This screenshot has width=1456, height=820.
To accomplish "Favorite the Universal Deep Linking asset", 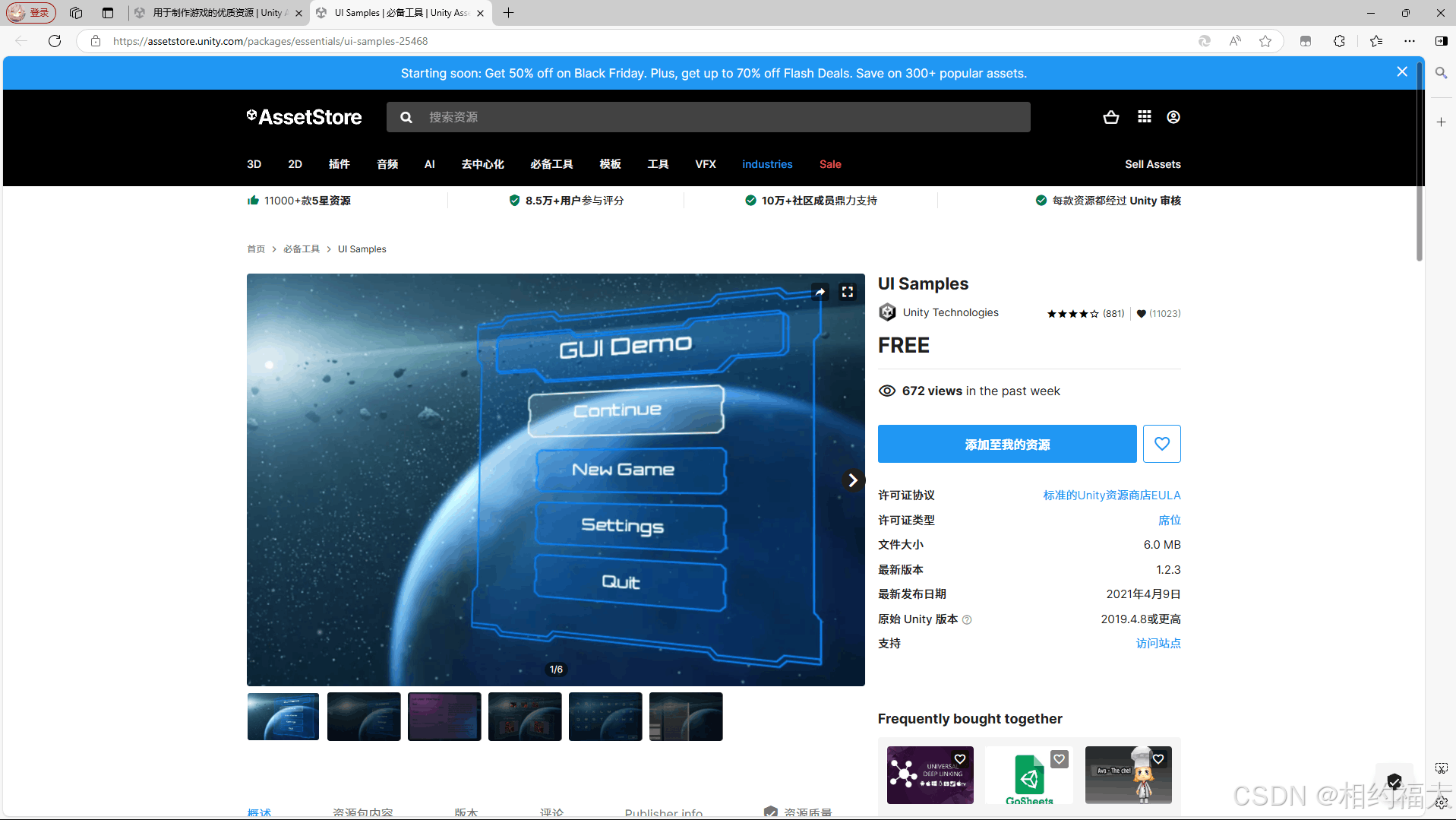I will coord(960,759).
